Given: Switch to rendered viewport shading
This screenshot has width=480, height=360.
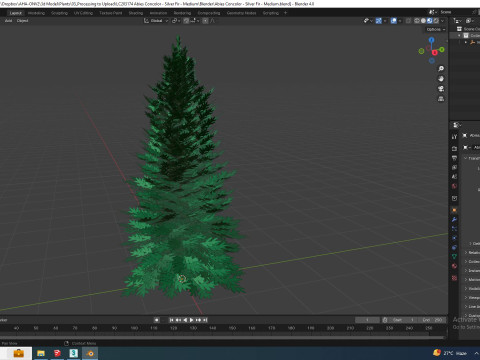Looking at the screenshot, I should tap(436, 21).
